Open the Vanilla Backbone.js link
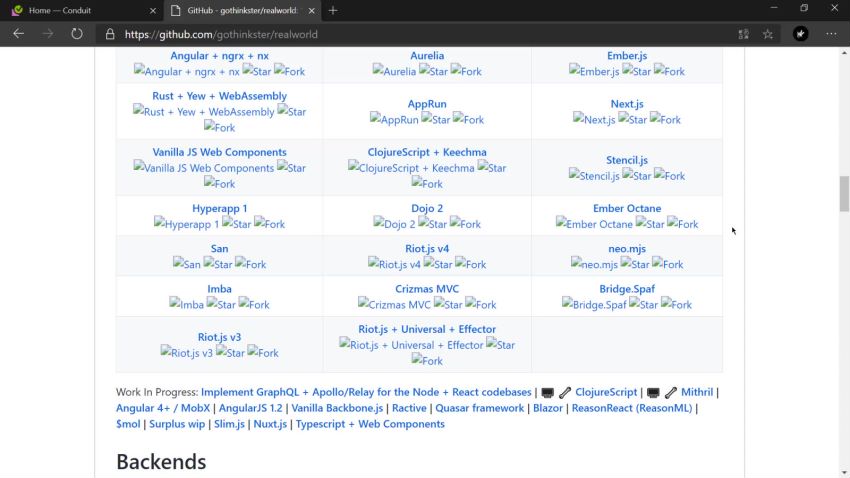The width and height of the screenshot is (850, 478). tap(337, 408)
